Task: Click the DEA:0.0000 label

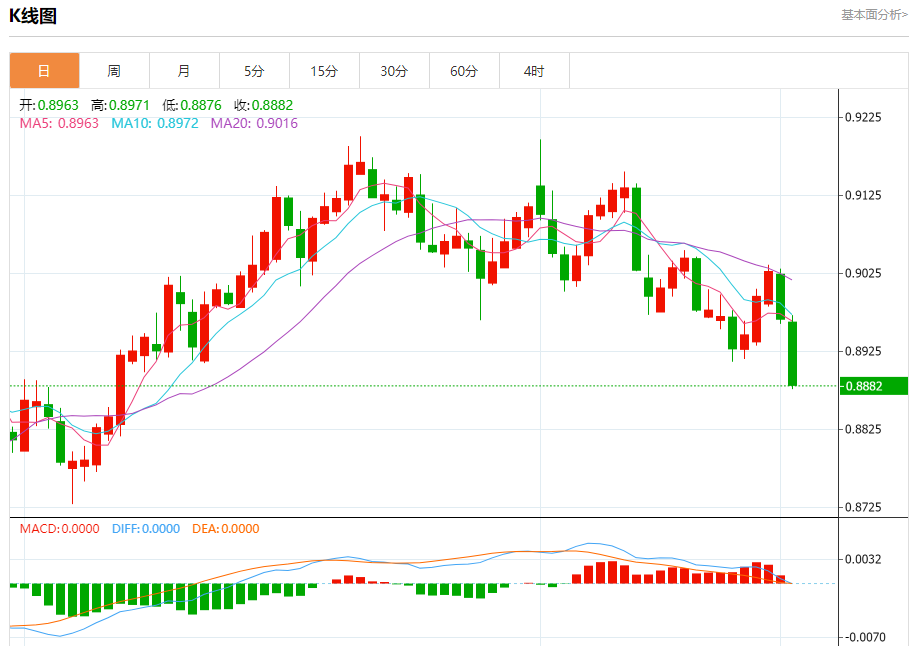Action: 225,529
